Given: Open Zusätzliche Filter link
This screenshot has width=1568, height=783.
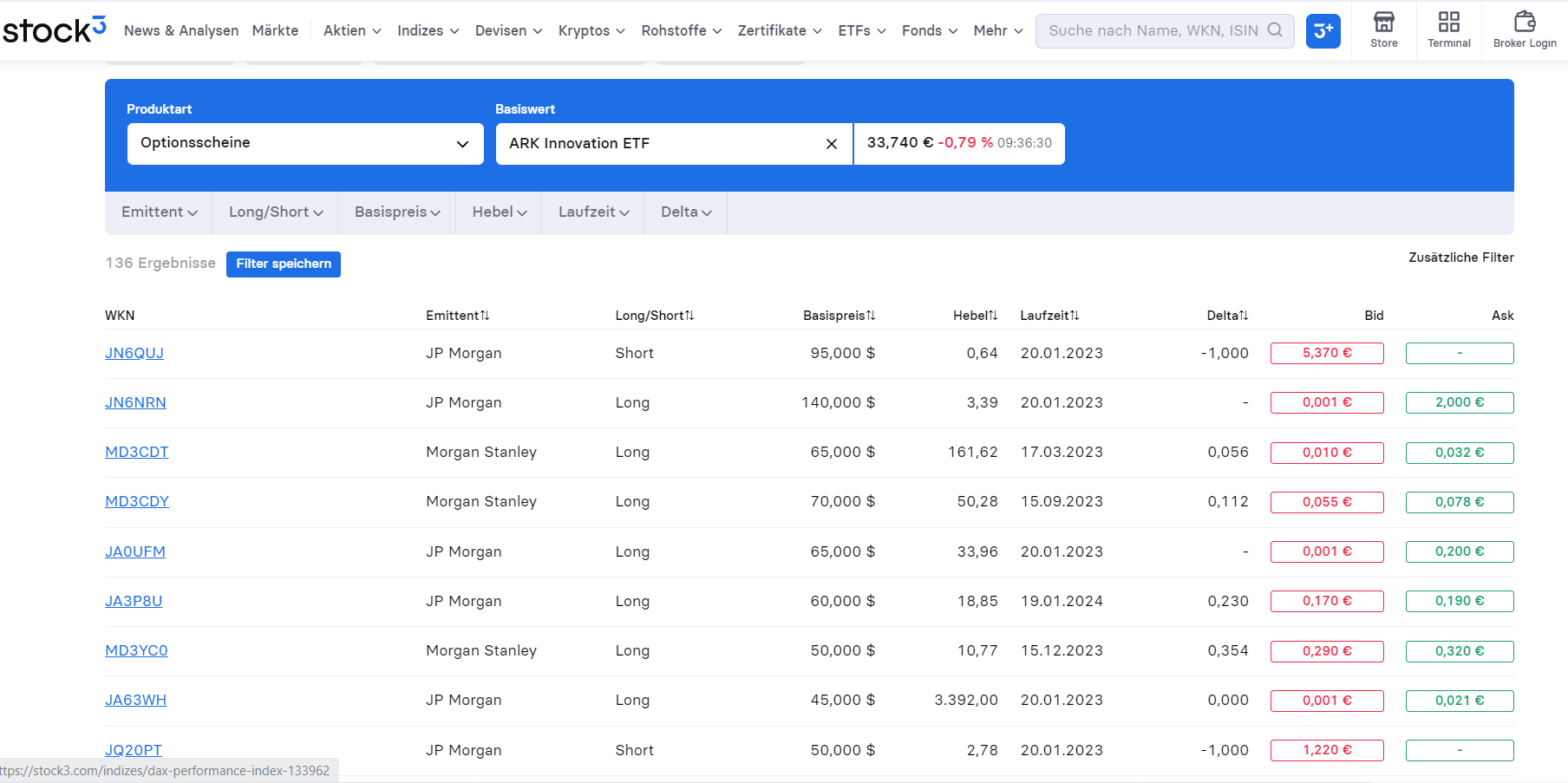Looking at the screenshot, I should 1461,258.
